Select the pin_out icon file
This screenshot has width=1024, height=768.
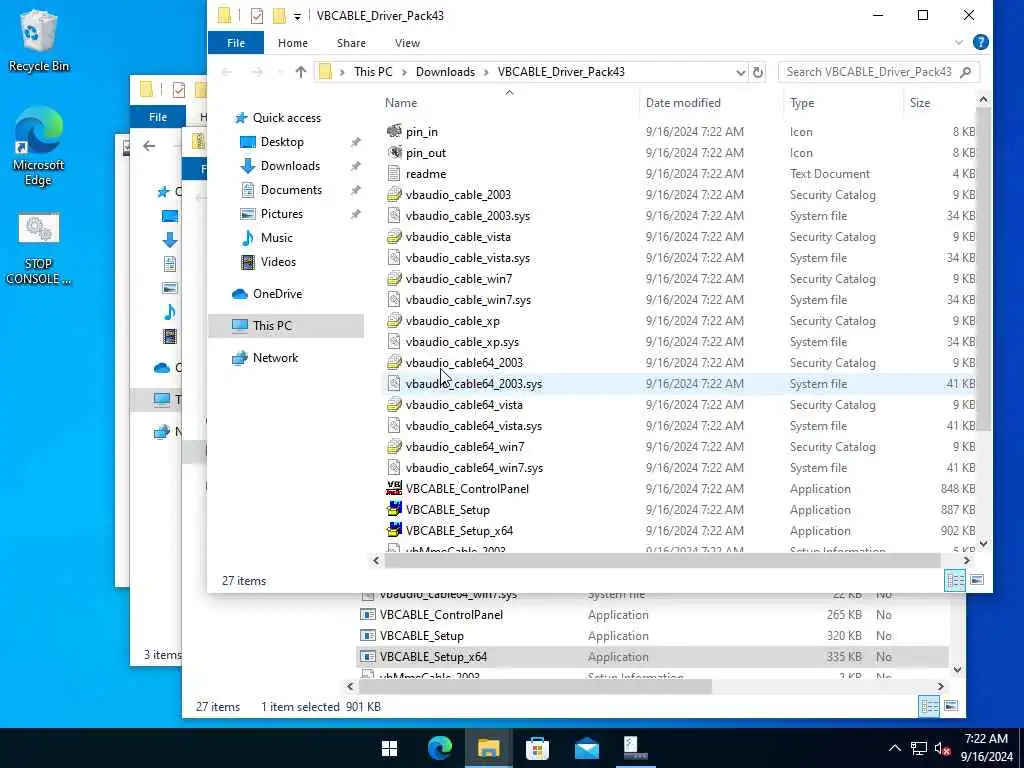pos(394,153)
